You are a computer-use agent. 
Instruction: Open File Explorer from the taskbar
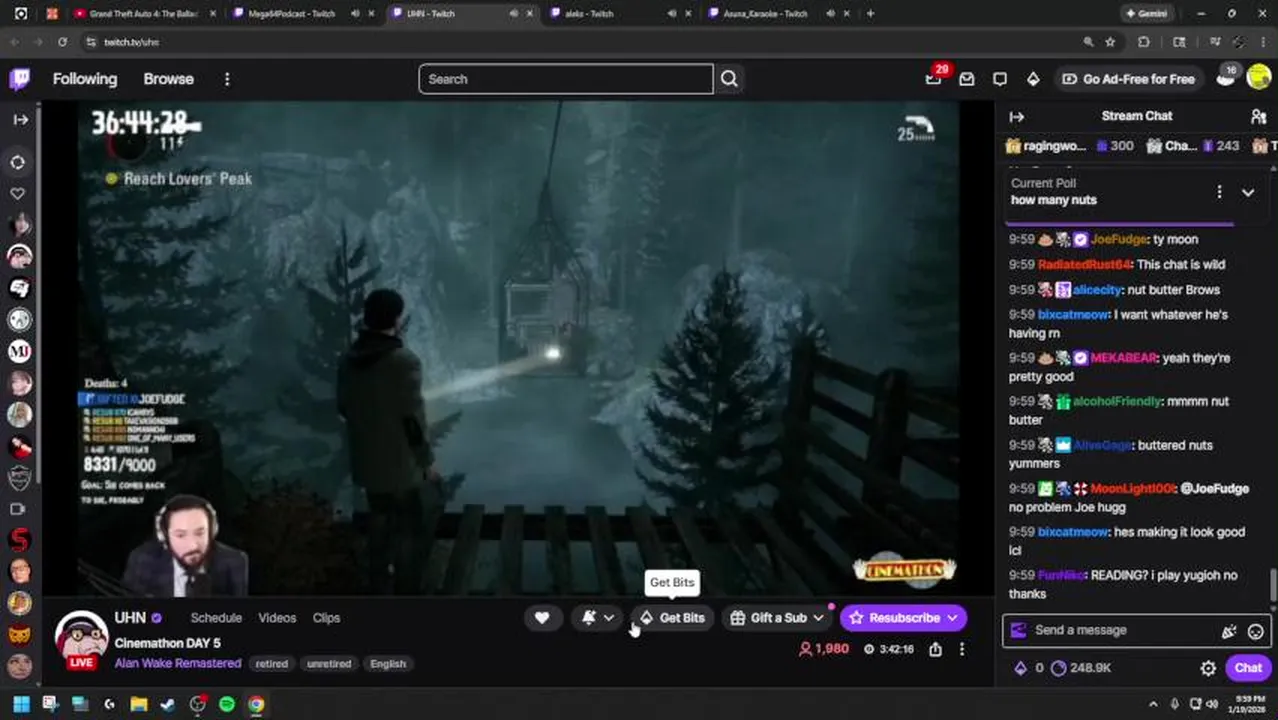pos(138,704)
